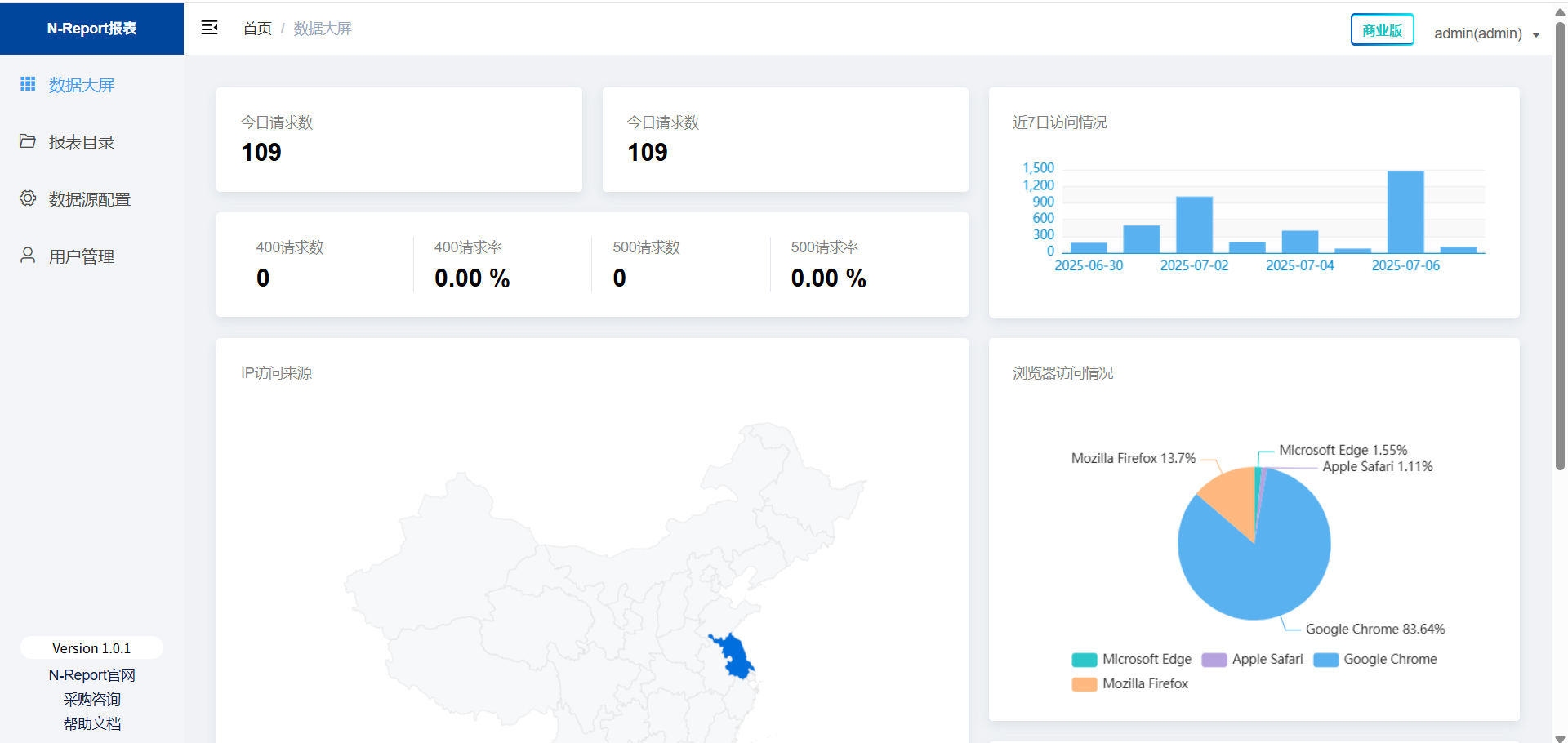Screen dimensions: 1568x743
Task: Click the 数据源配置 gear icon
Action: click(28, 198)
